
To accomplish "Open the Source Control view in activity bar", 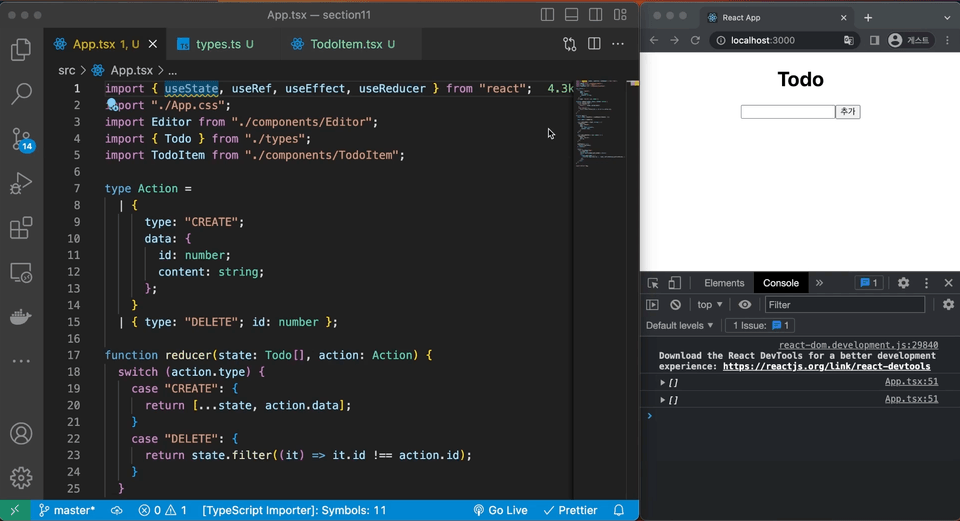I will click(x=21, y=139).
